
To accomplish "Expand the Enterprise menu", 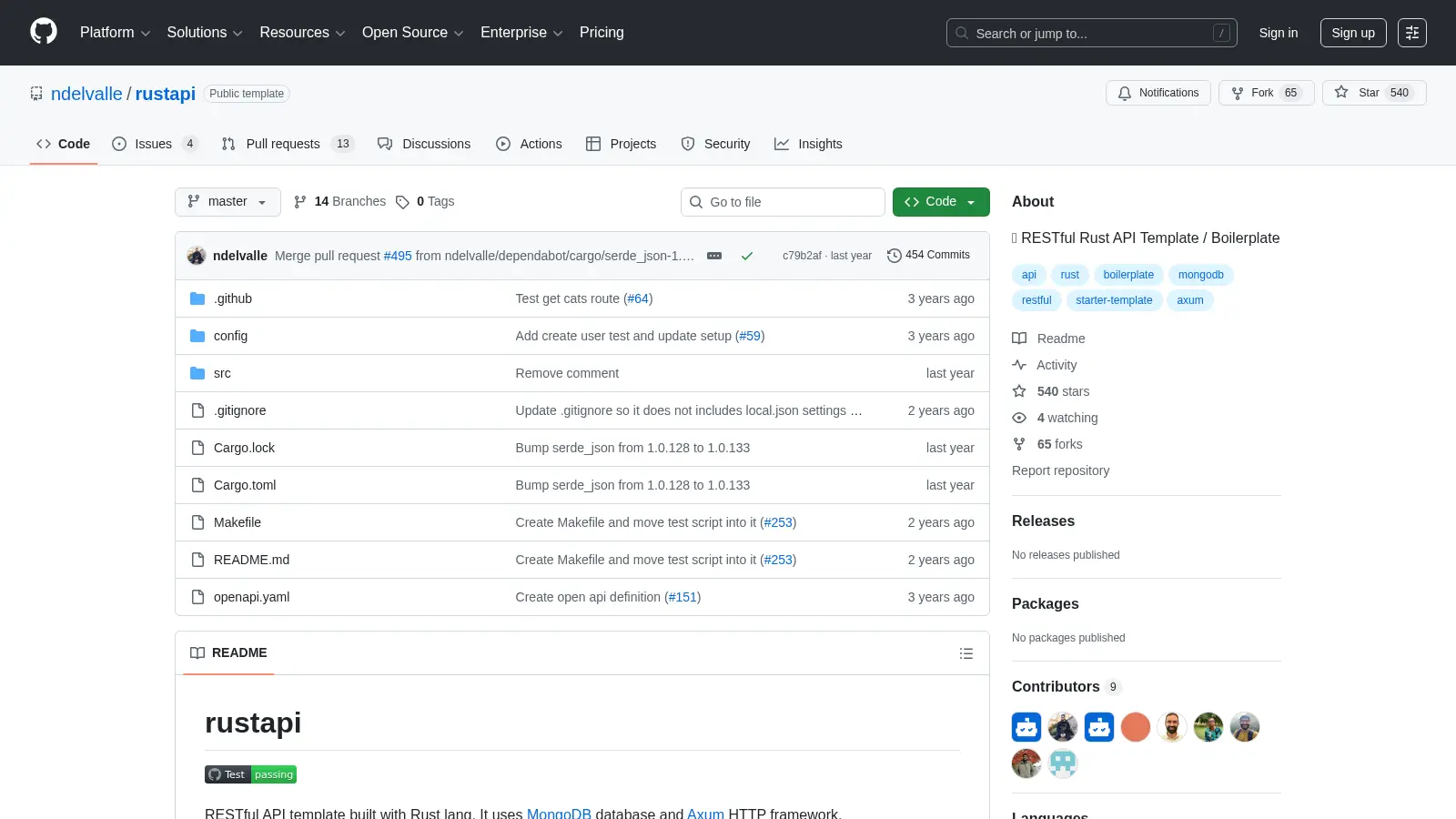I will point(521,33).
